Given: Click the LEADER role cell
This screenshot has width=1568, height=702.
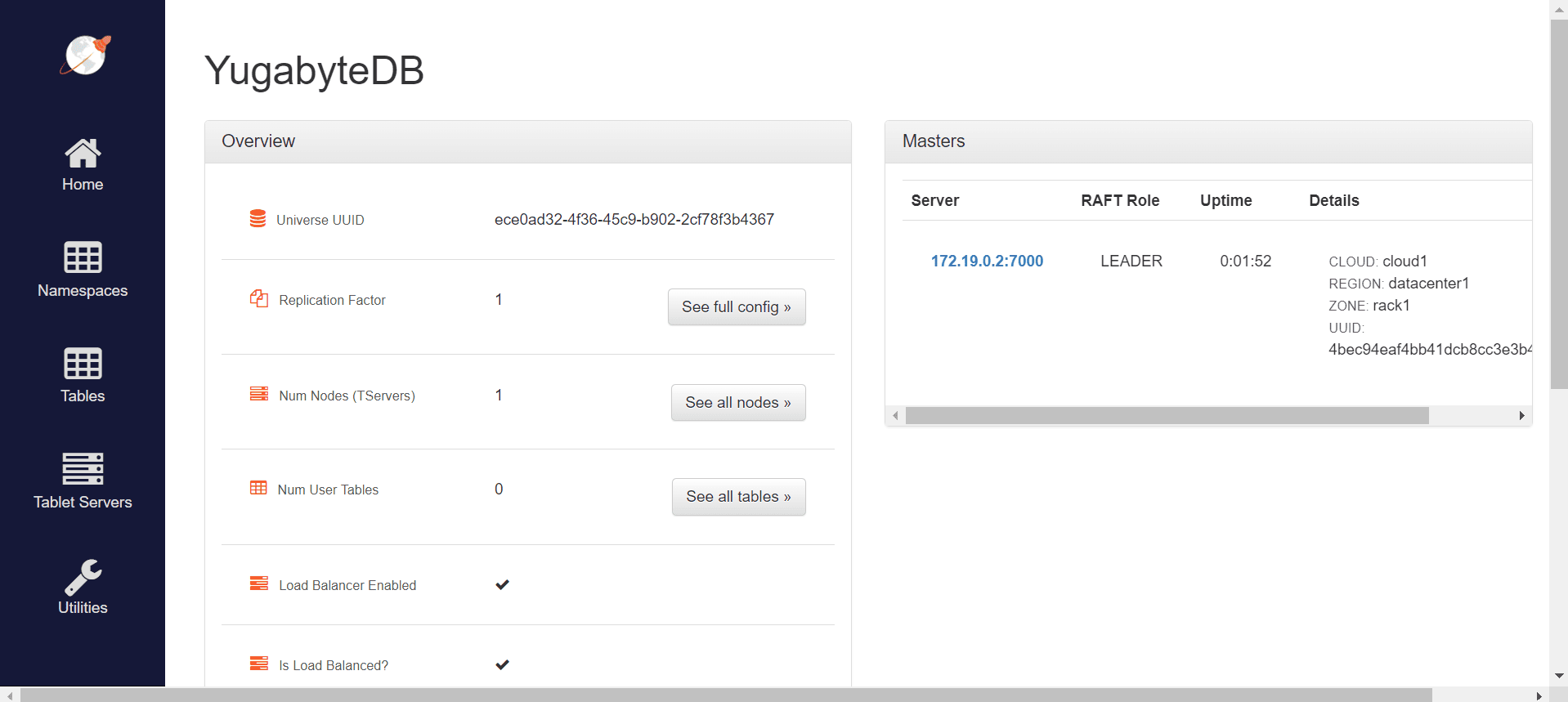Looking at the screenshot, I should (1131, 261).
